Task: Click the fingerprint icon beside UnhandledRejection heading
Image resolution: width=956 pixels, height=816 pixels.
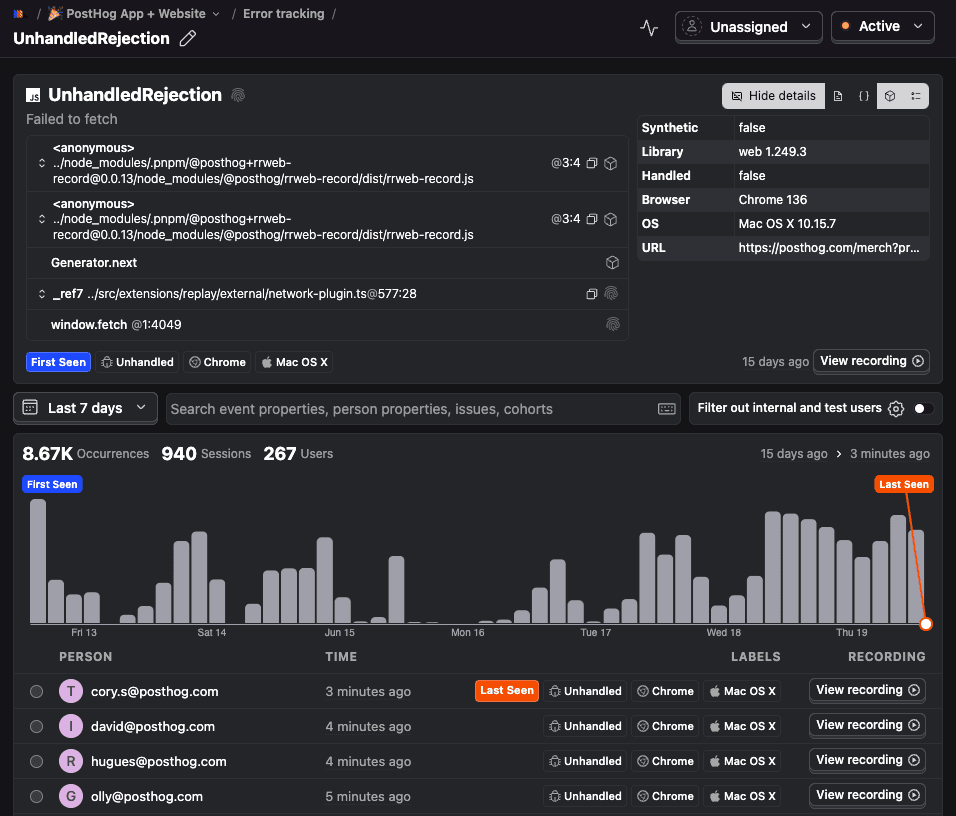Action: point(238,95)
